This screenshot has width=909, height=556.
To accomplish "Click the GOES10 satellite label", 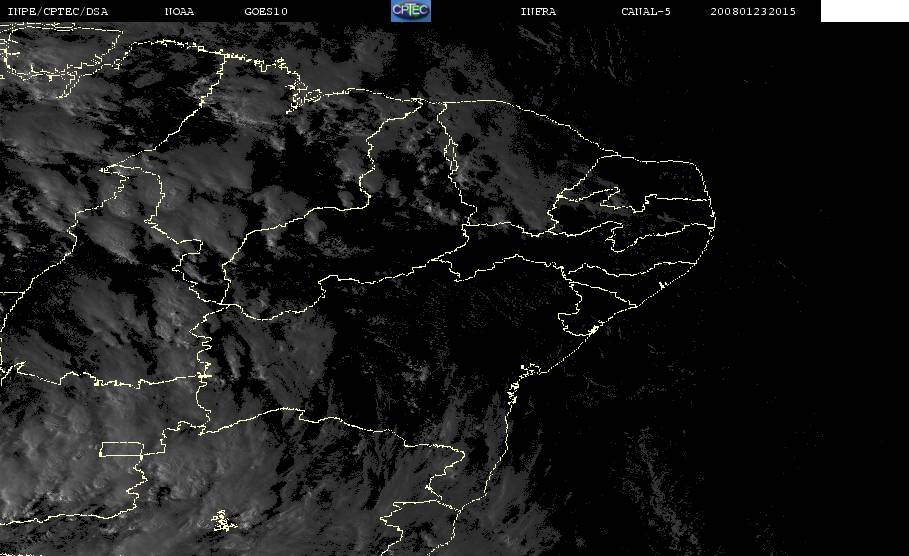I will pos(266,11).
